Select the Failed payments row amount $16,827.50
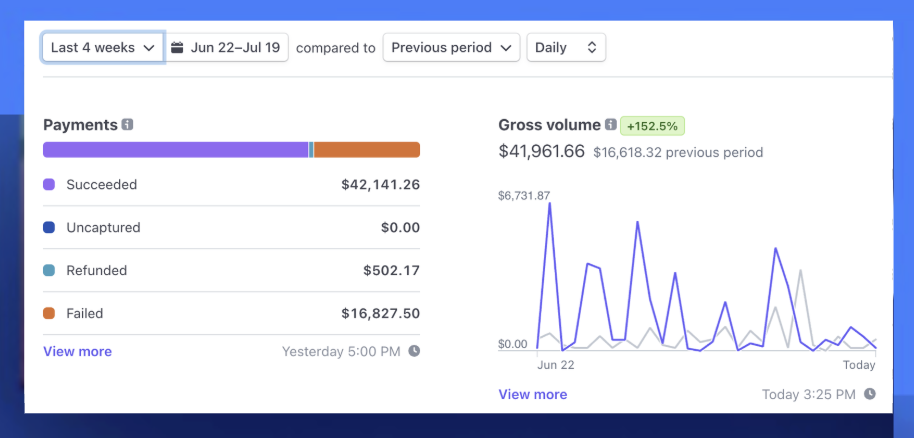This screenshot has width=914, height=438. 380,314
